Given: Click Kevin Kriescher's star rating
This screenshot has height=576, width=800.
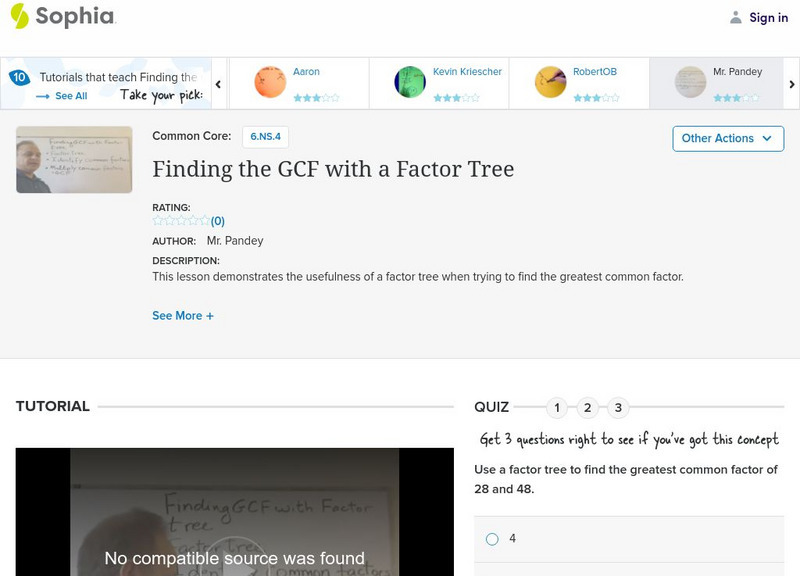Looking at the screenshot, I should 456,97.
